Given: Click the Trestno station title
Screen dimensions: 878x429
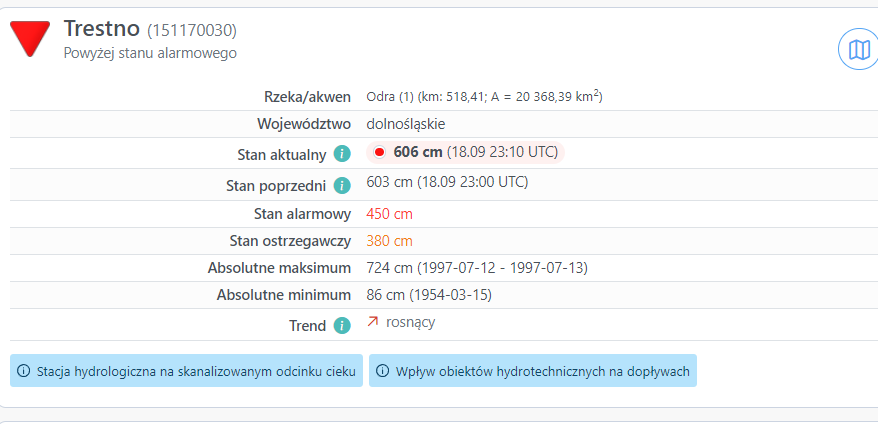Looking at the screenshot, I should click(102, 29).
